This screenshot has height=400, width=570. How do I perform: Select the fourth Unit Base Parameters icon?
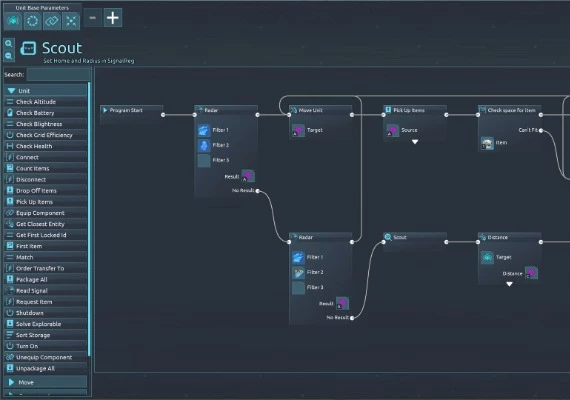[x=71, y=21]
